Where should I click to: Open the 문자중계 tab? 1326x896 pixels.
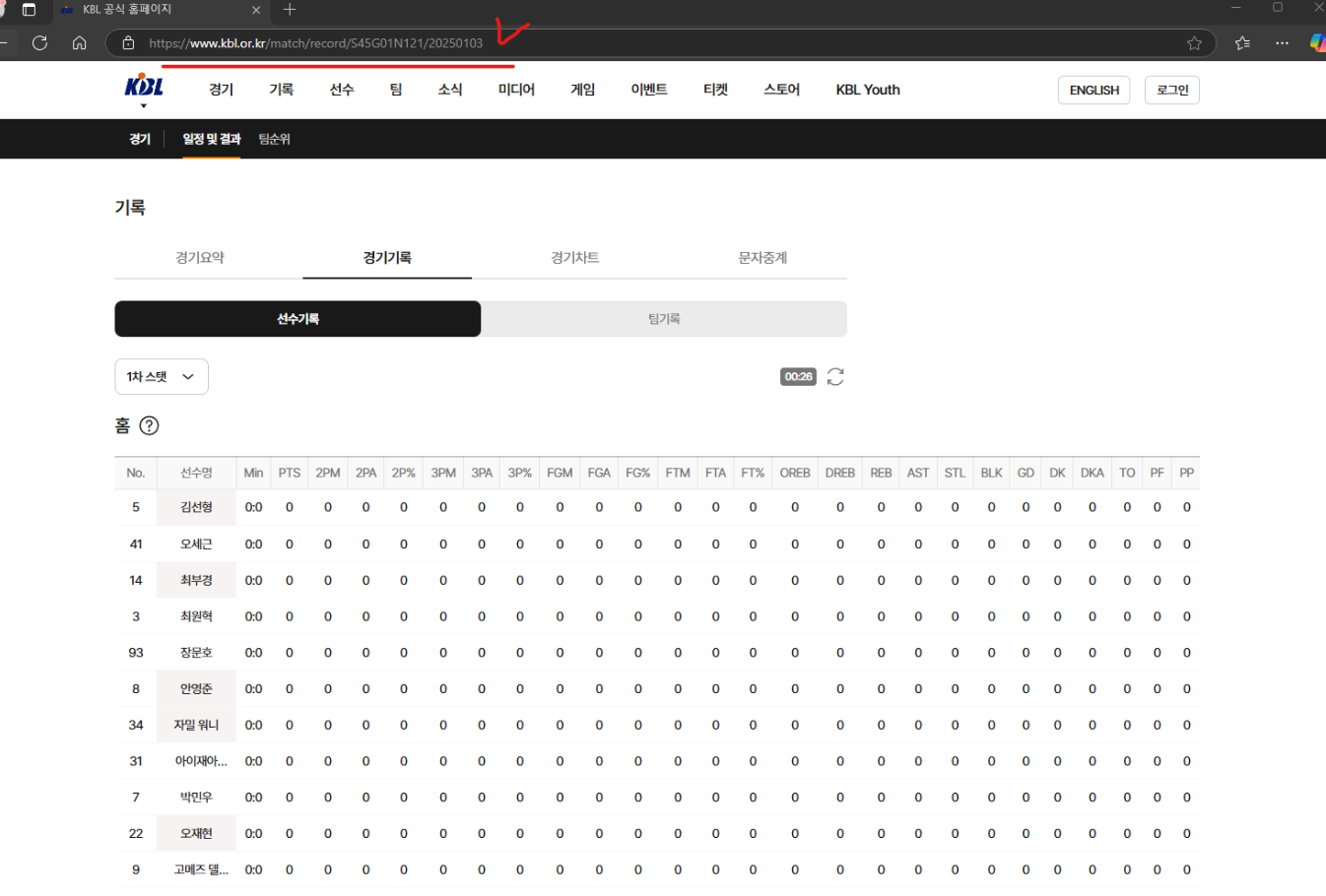click(x=762, y=258)
